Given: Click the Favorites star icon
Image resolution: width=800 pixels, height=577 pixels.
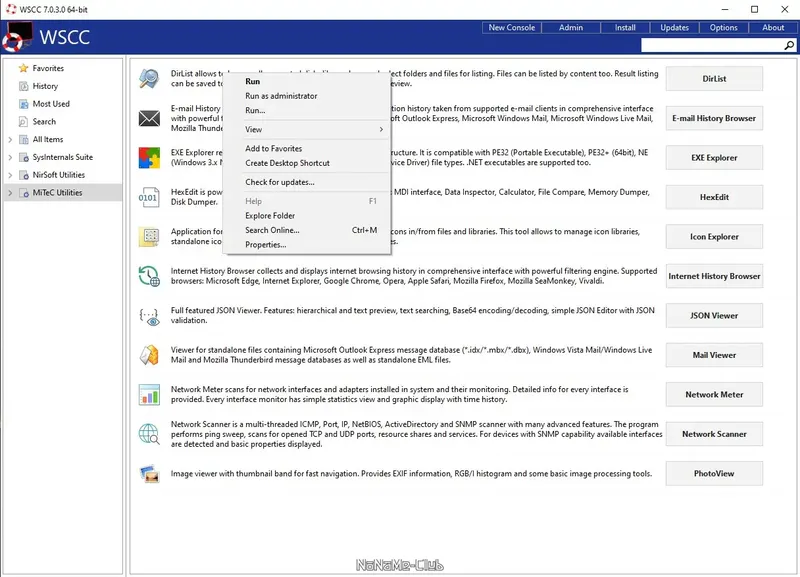Looking at the screenshot, I should (23, 68).
